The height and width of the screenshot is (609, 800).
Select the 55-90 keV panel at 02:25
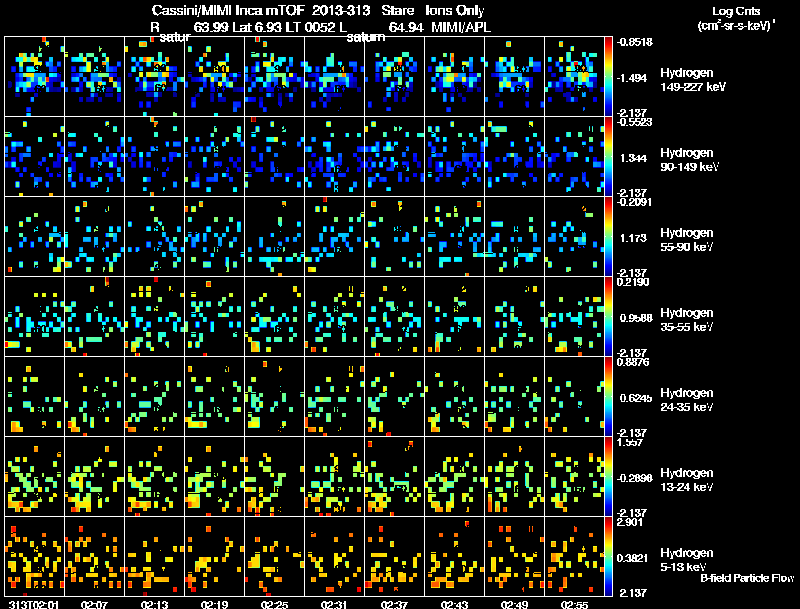274,237
